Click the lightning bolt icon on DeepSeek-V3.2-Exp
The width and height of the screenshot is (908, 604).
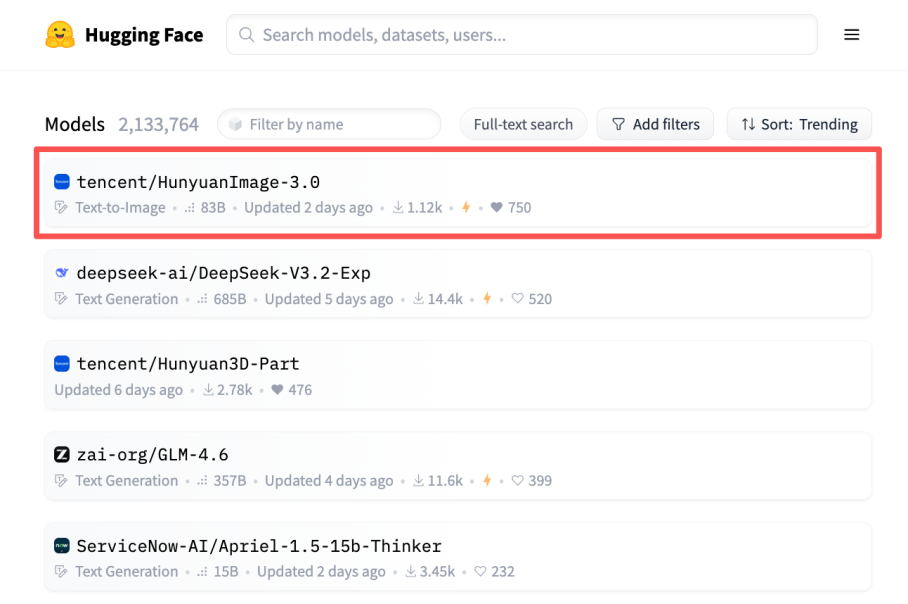coord(487,299)
